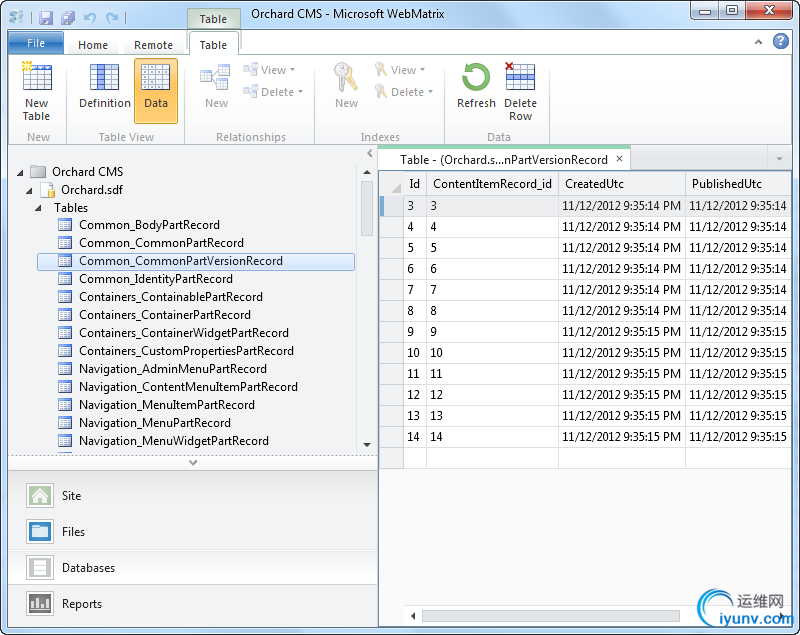Select Common_CommonPartRecord table
Image resolution: width=800 pixels, height=635 pixels.
[x=161, y=243]
